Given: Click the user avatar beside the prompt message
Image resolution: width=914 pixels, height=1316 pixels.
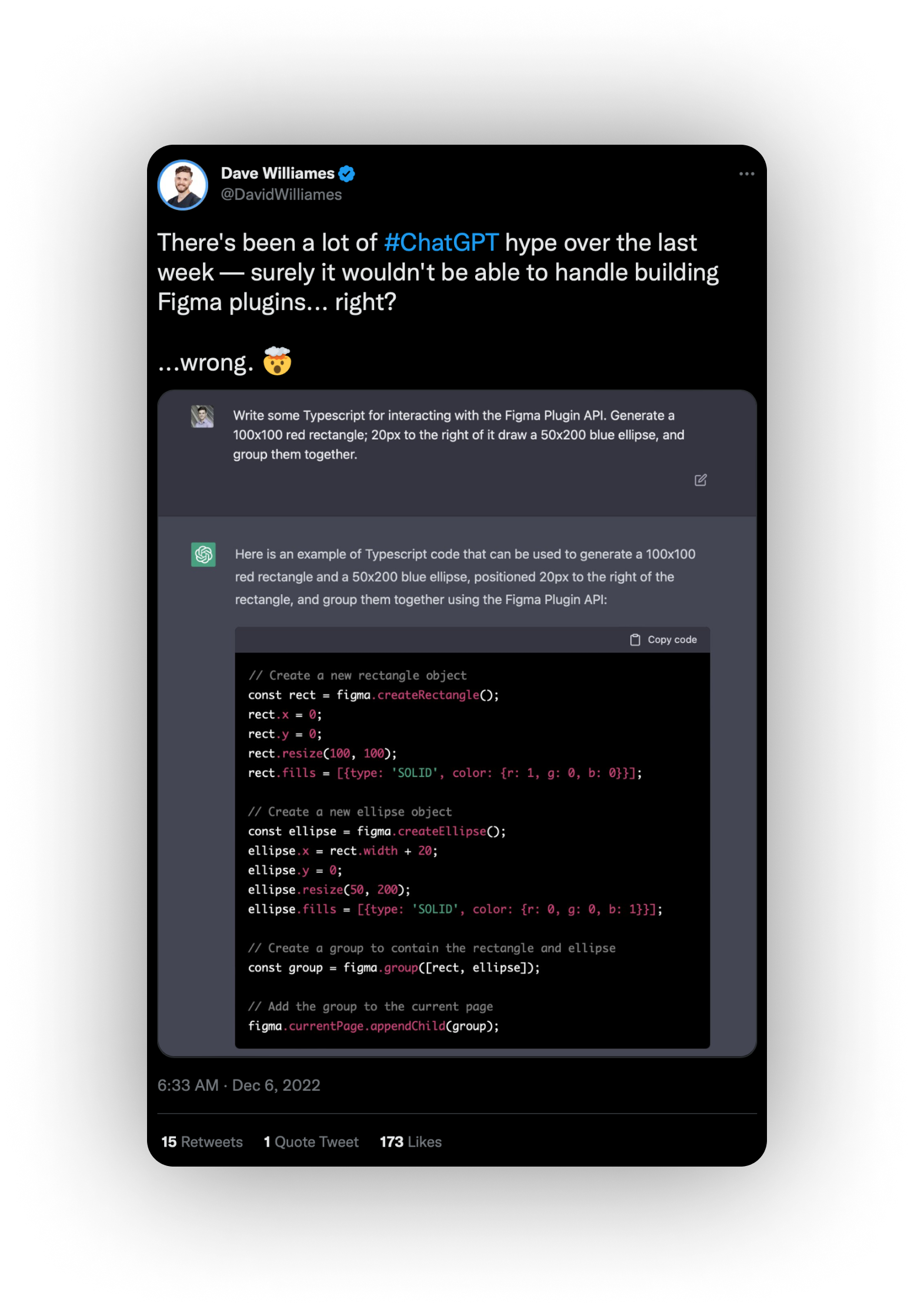Looking at the screenshot, I should (x=202, y=416).
